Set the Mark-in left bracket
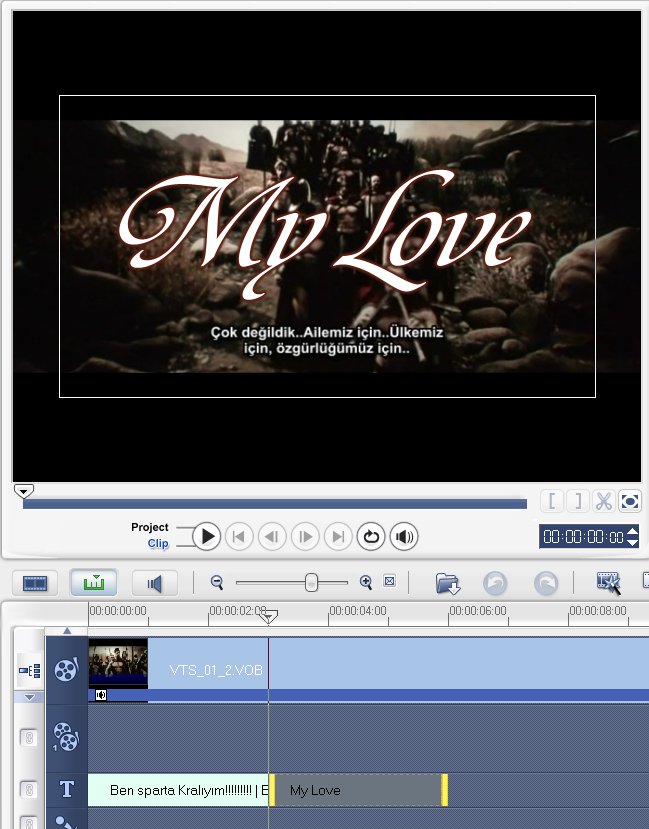The width and height of the screenshot is (649, 829). click(551, 501)
